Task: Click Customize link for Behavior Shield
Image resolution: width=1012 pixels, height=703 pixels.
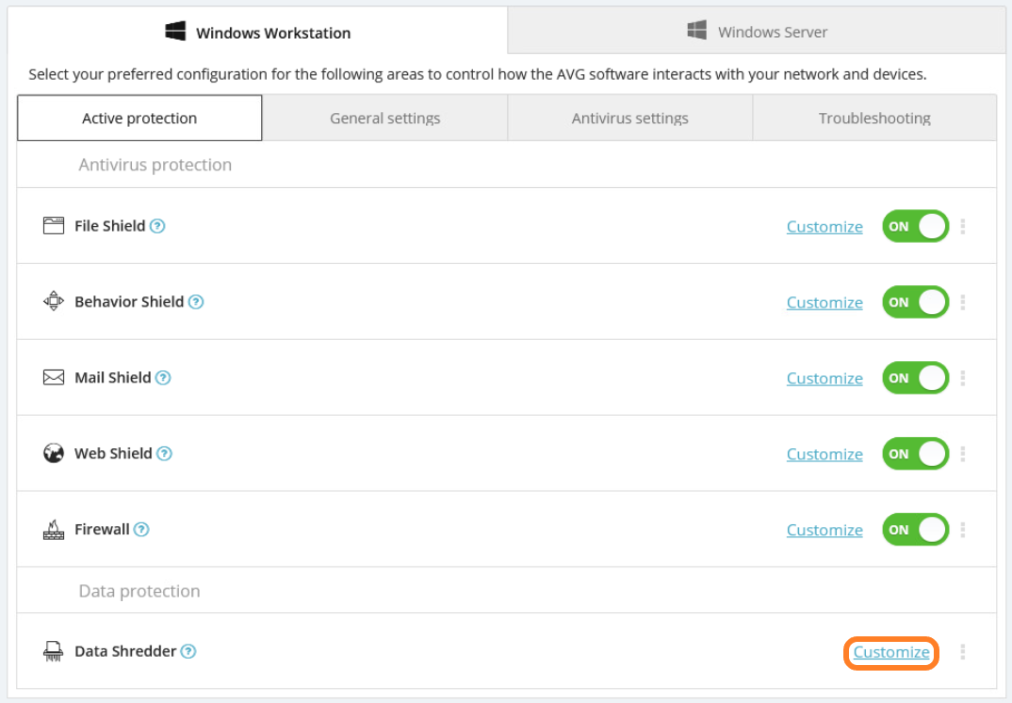Action: tap(824, 302)
